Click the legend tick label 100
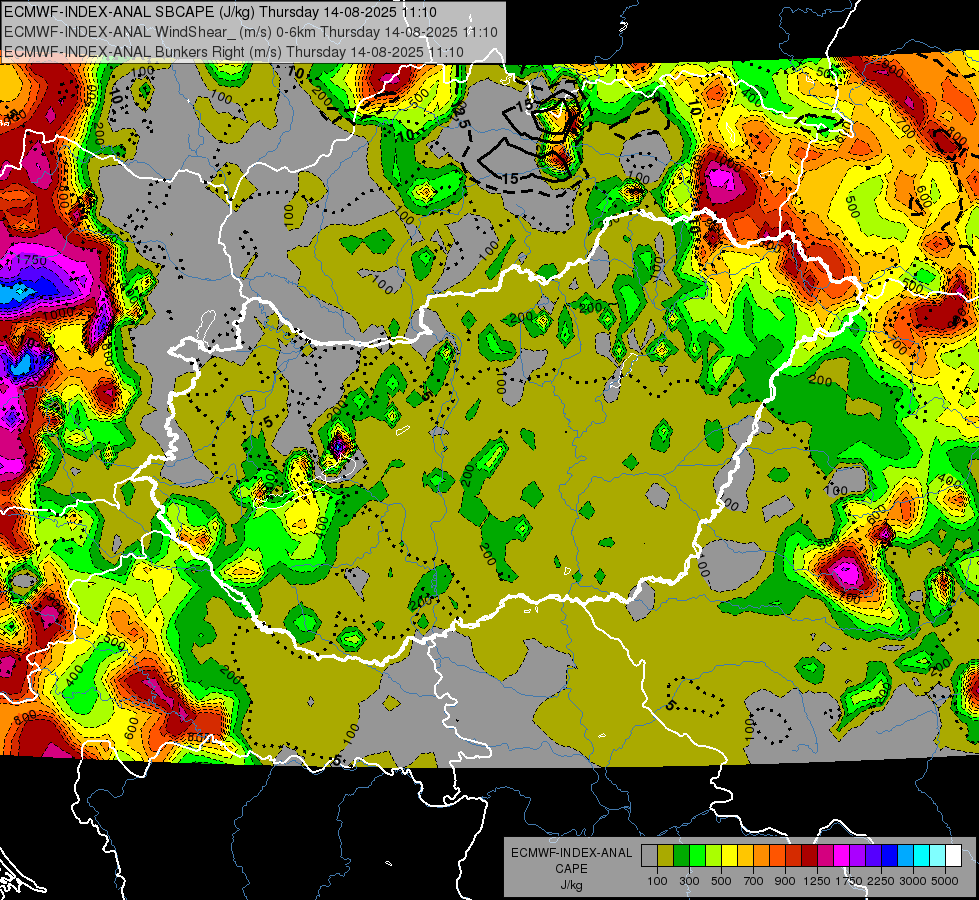This screenshot has width=979, height=900. [x=657, y=881]
